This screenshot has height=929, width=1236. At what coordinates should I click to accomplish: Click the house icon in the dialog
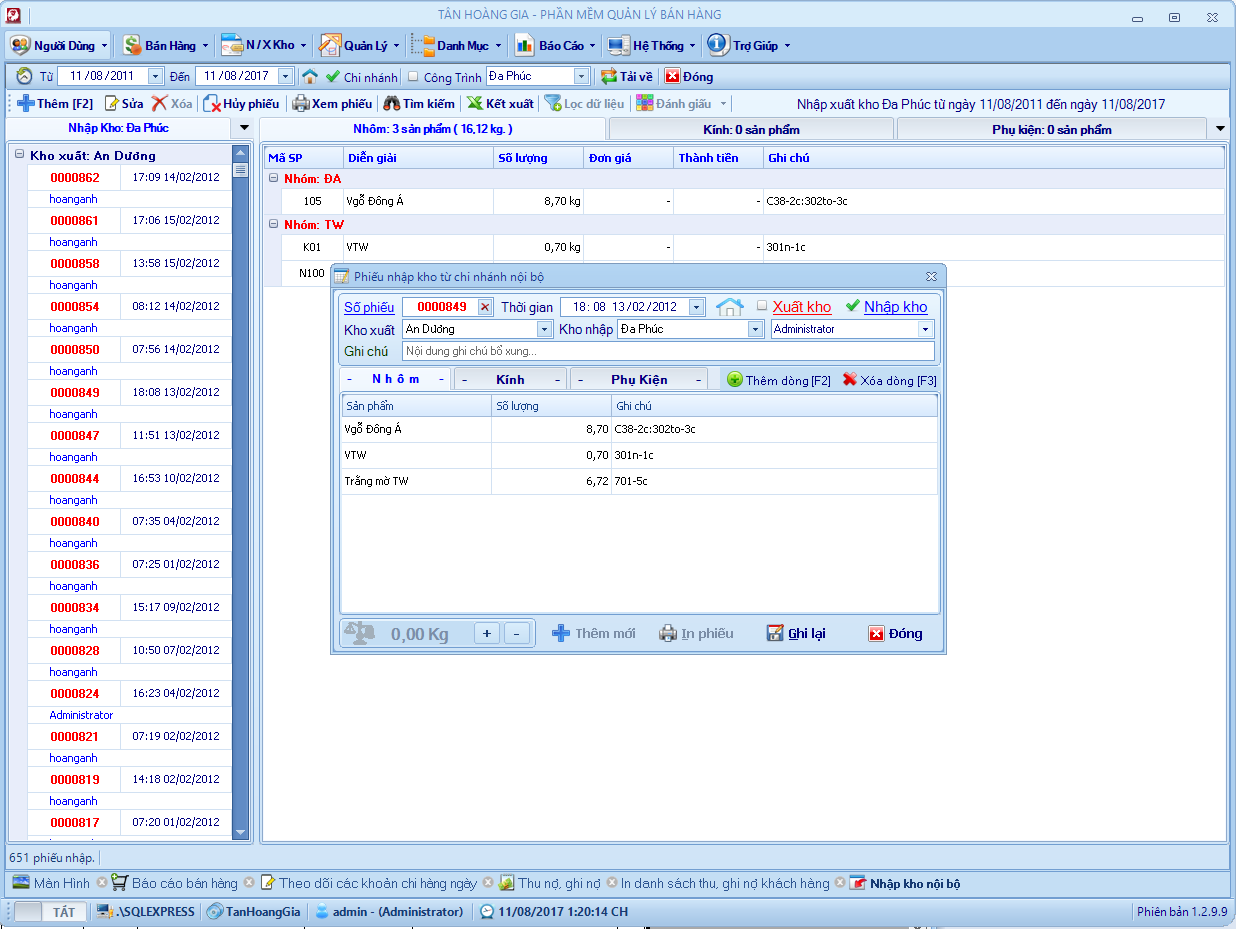click(729, 307)
